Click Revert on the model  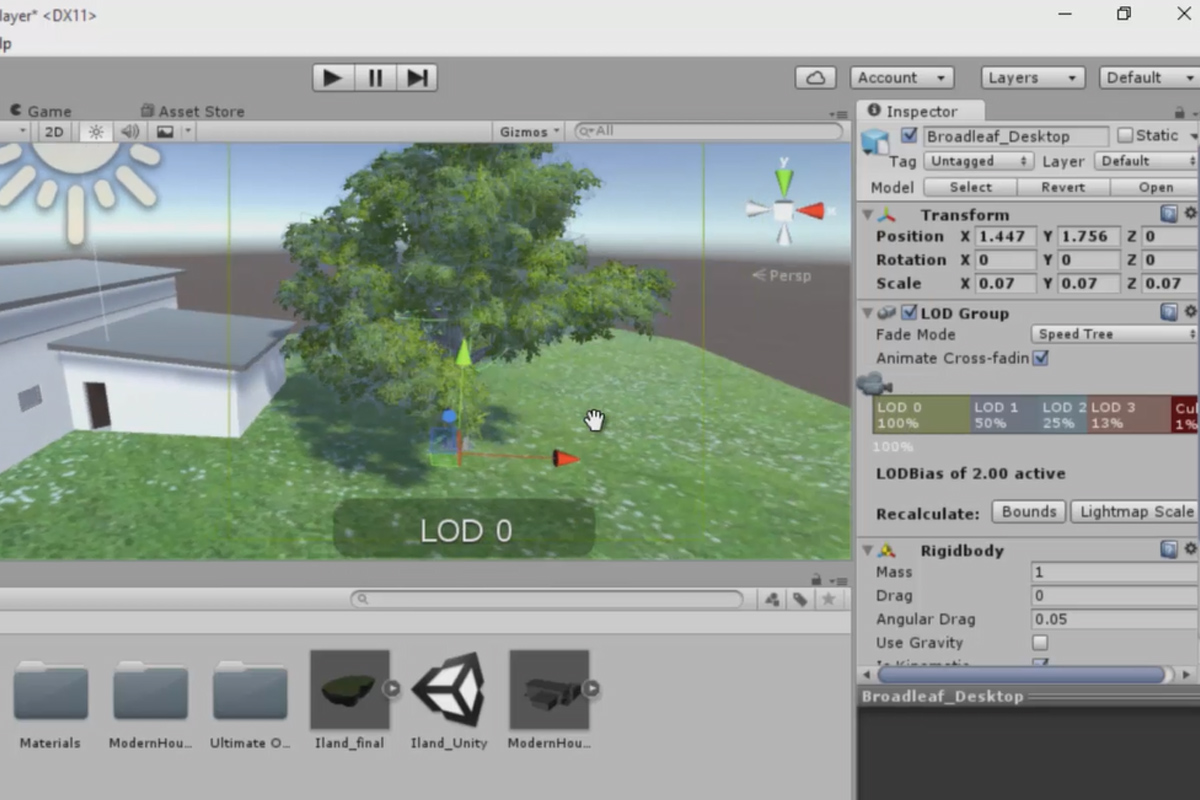tap(1063, 187)
